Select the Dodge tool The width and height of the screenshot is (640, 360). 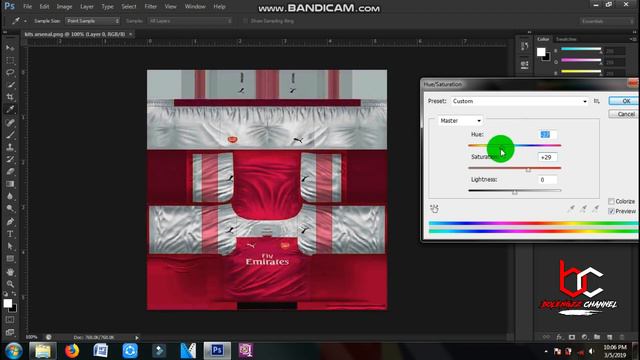[x=10, y=208]
